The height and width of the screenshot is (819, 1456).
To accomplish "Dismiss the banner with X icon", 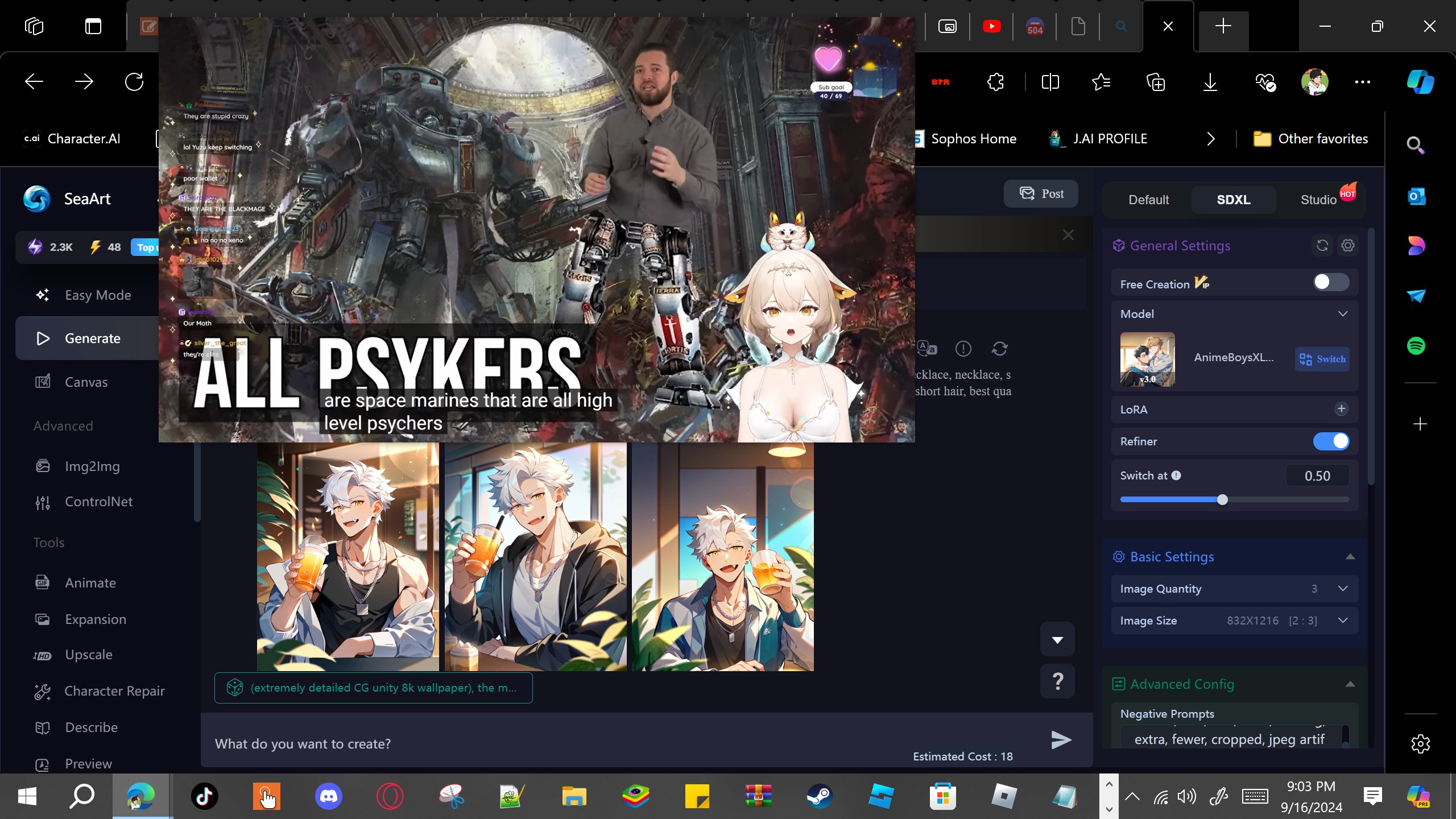I will point(1069,235).
